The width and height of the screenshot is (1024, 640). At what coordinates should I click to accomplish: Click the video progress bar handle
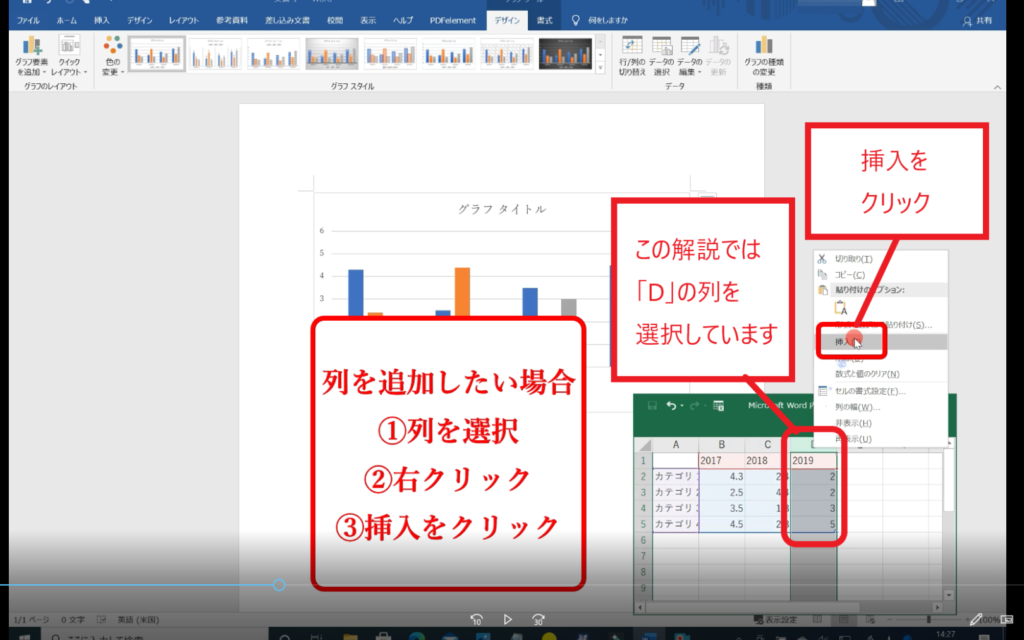(x=279, y=585)
